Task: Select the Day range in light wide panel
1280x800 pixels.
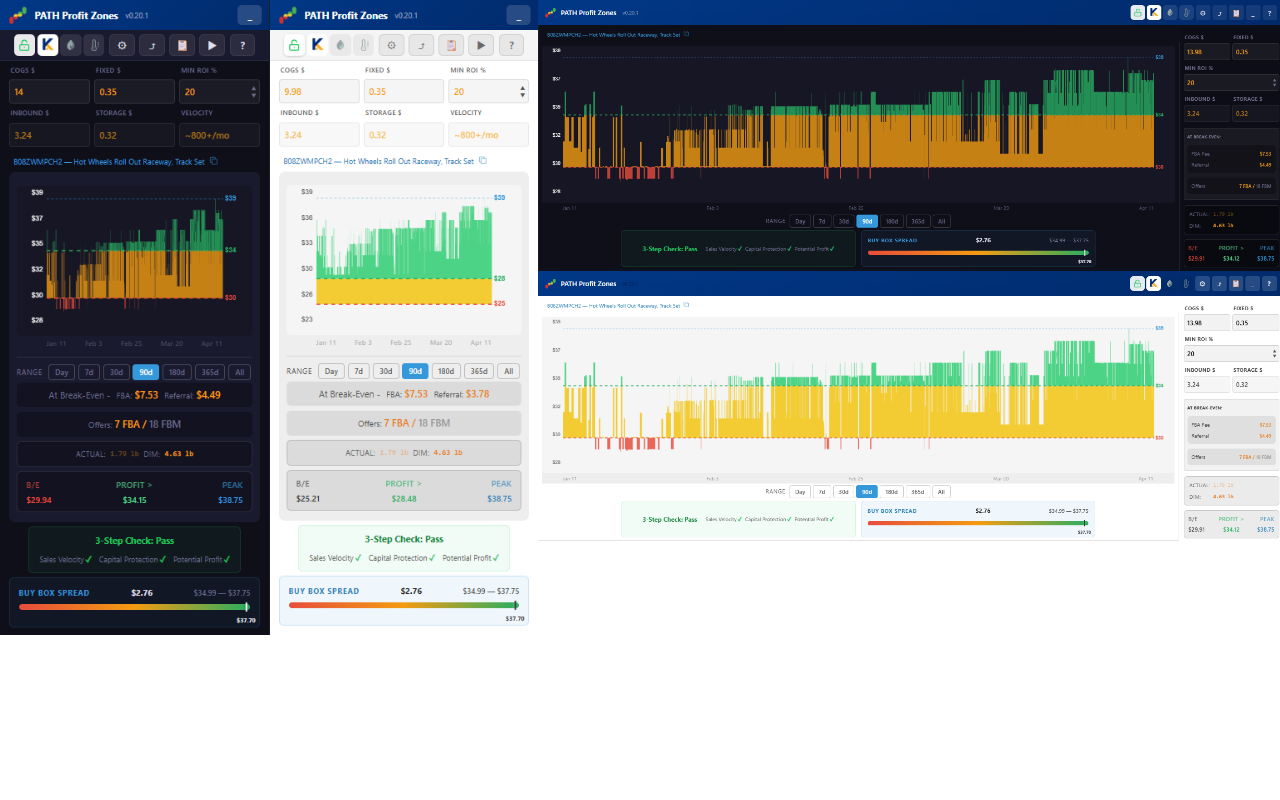Action: coord(800,491)
